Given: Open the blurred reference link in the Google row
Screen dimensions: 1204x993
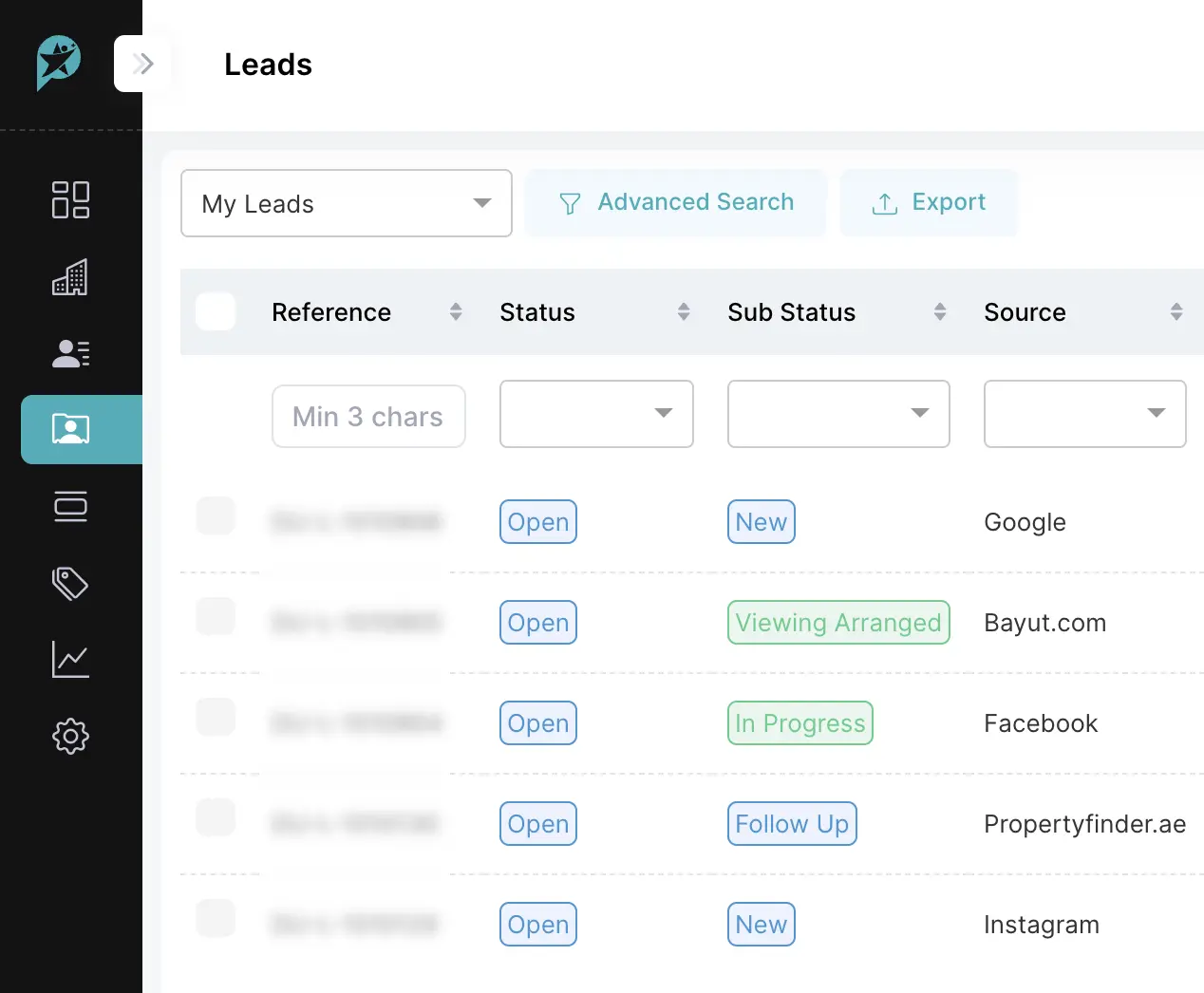Looking at the screenshot, I should (357, 522).
